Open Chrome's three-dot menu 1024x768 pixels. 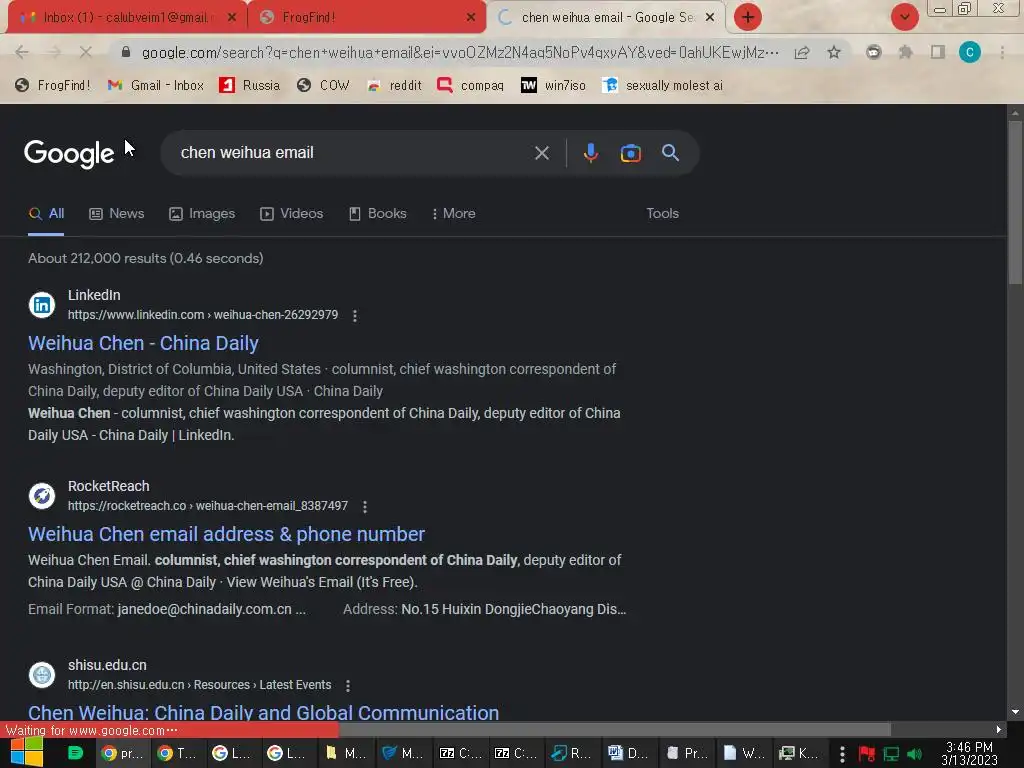click(1002, 52)
